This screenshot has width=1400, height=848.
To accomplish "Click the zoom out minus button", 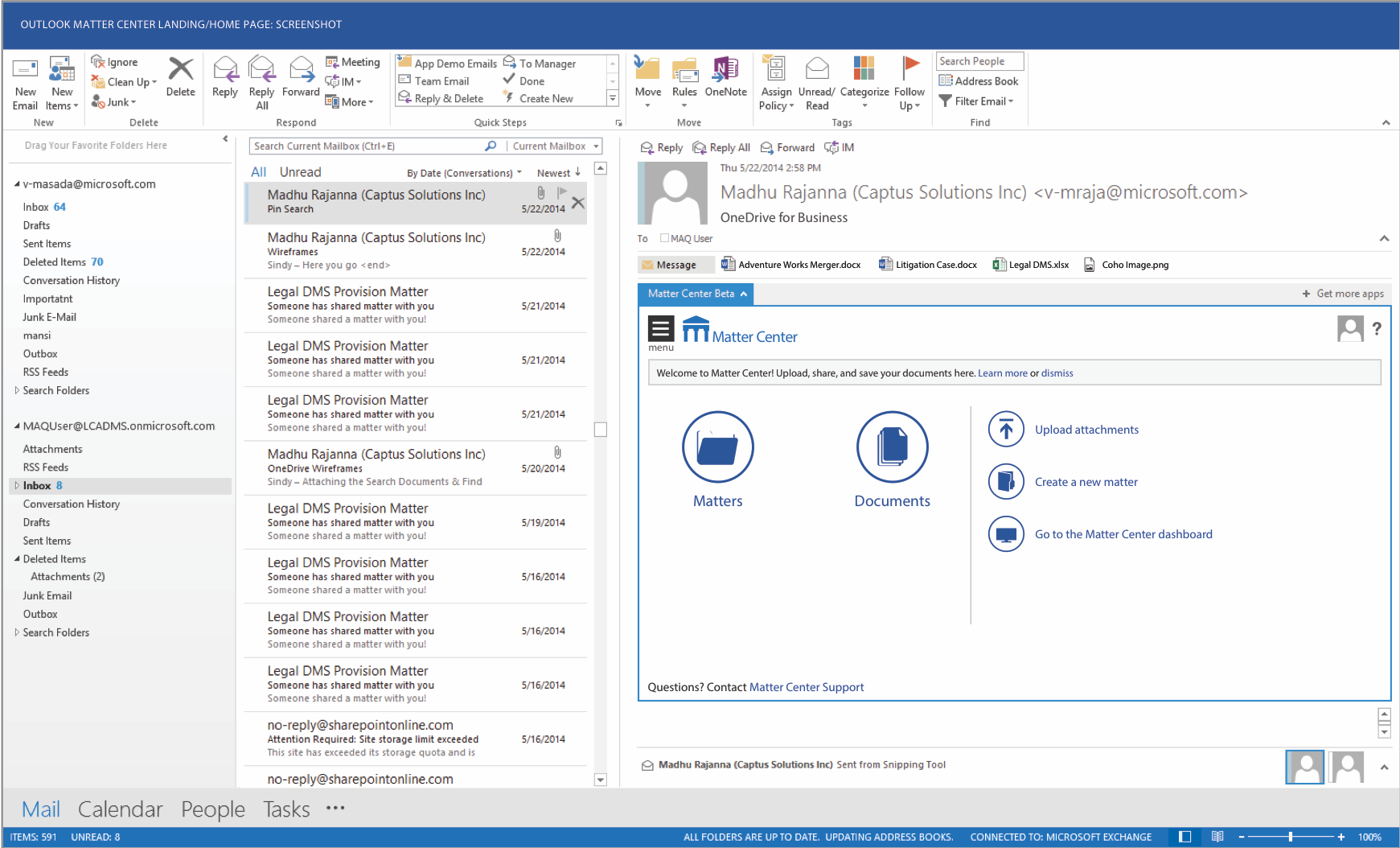I will click(x=1242, y=837).
